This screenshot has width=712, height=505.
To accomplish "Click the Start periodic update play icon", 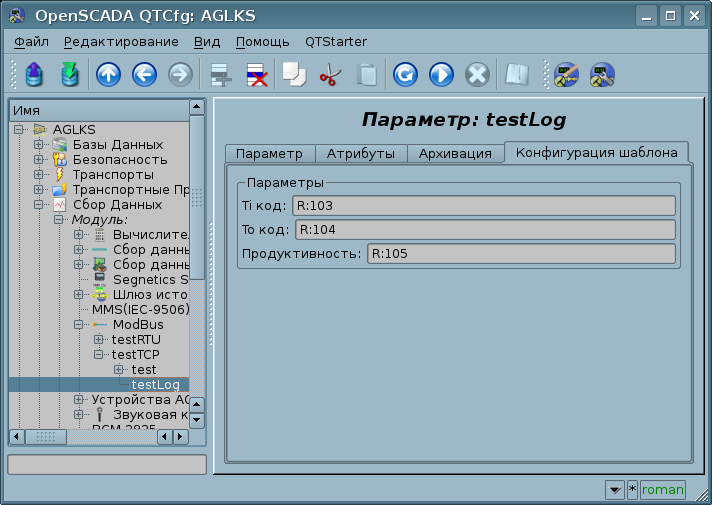I will pyautogui.click(x=441, y=75).
